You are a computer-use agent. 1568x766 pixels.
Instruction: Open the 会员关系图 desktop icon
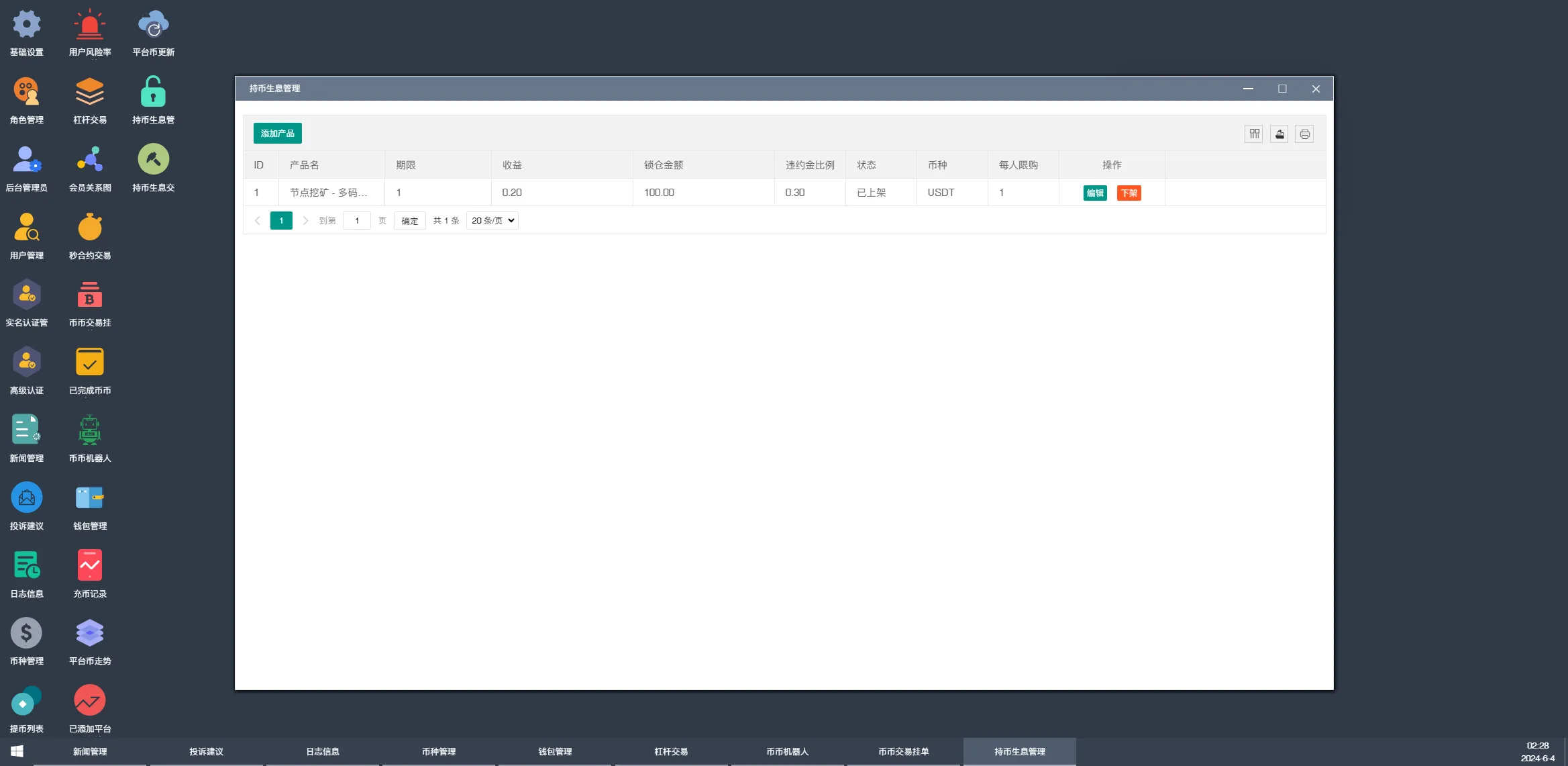click(x=90, y=160)
